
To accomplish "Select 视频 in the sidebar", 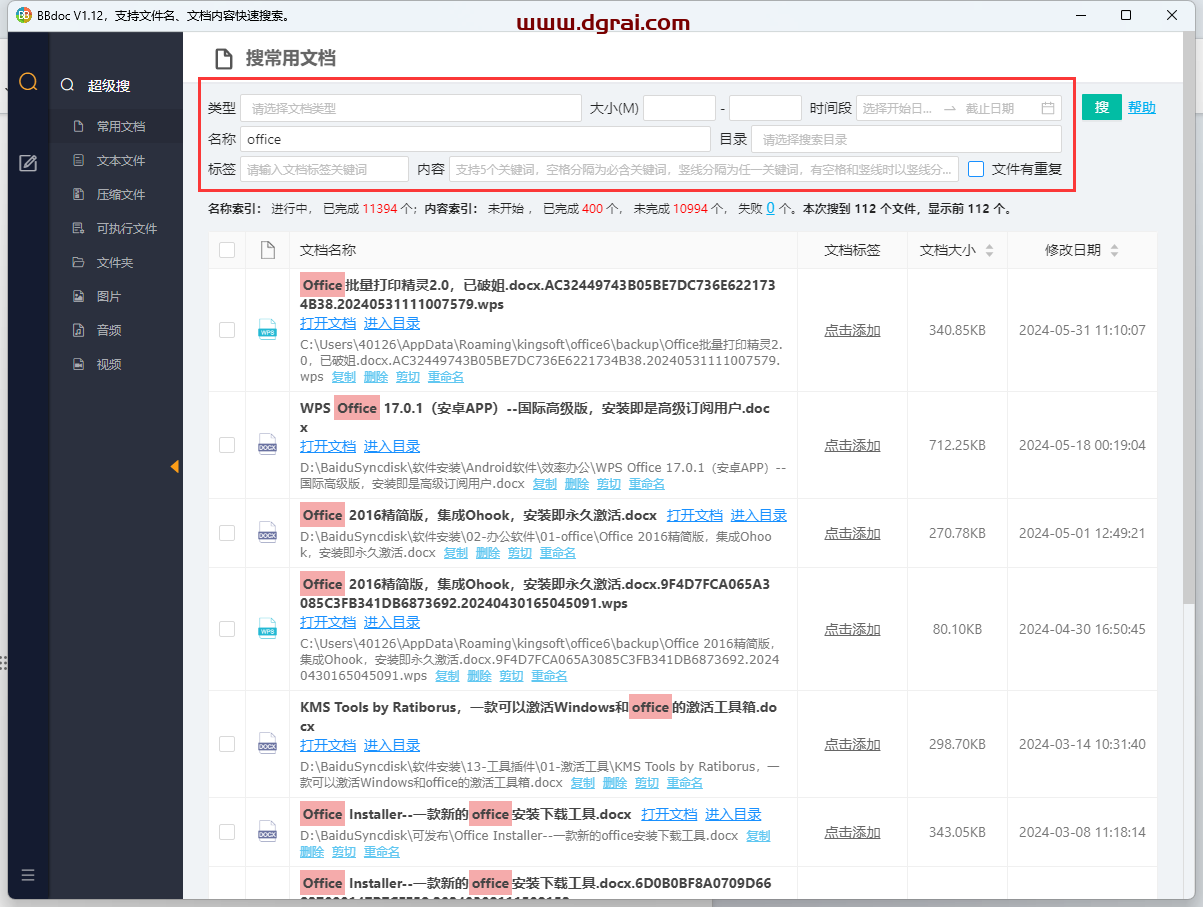I will (x=116, y=364).
